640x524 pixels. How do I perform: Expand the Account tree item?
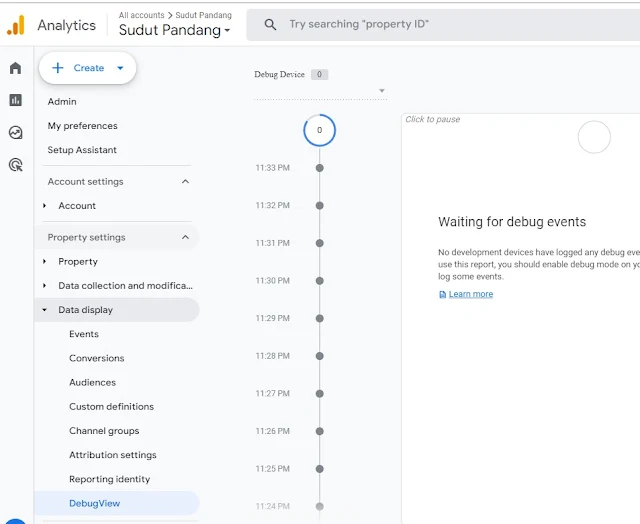coord(44,206)
